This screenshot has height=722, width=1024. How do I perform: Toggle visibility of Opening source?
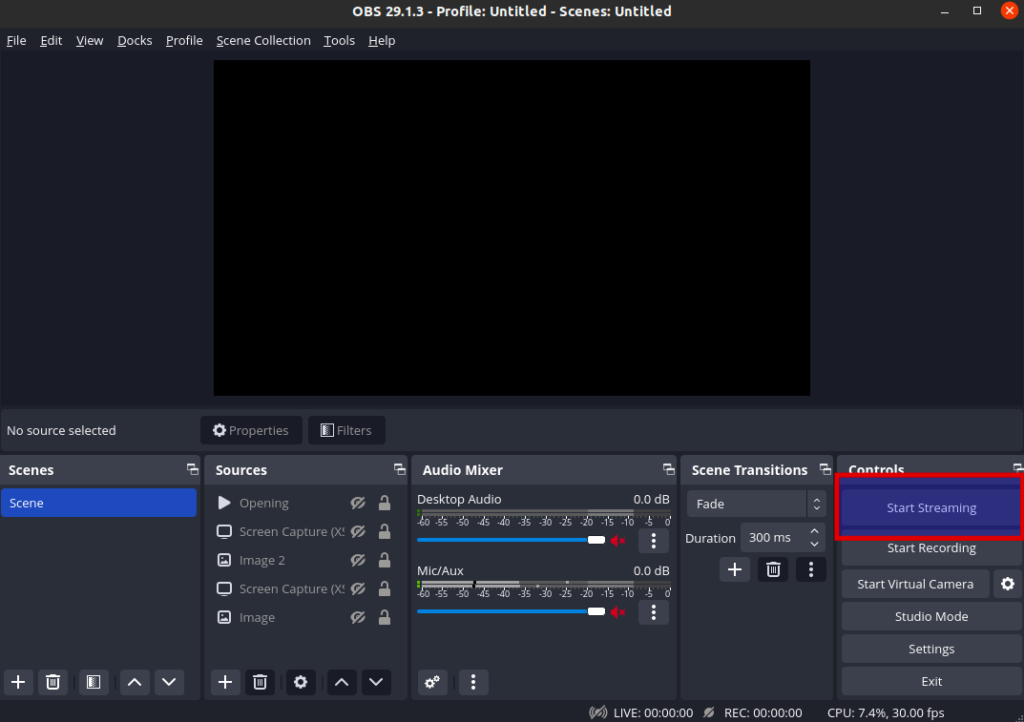[358, 503]
